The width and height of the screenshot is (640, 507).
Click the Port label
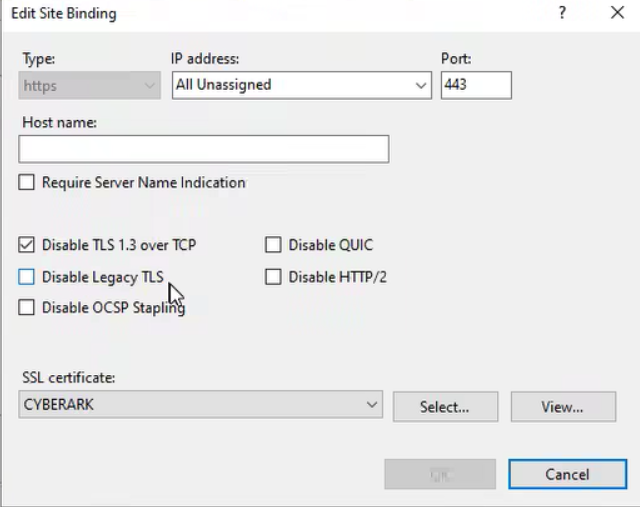(456, 59)
